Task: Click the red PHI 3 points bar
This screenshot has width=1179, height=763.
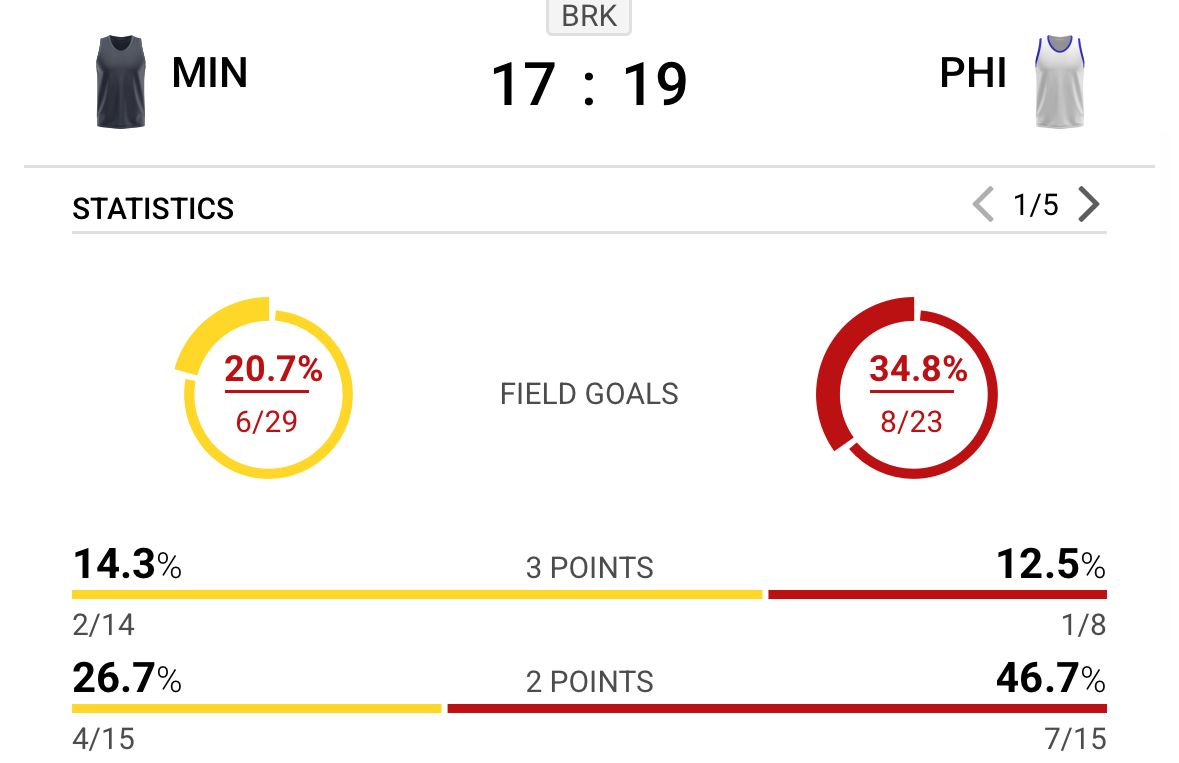Action: 937,595
